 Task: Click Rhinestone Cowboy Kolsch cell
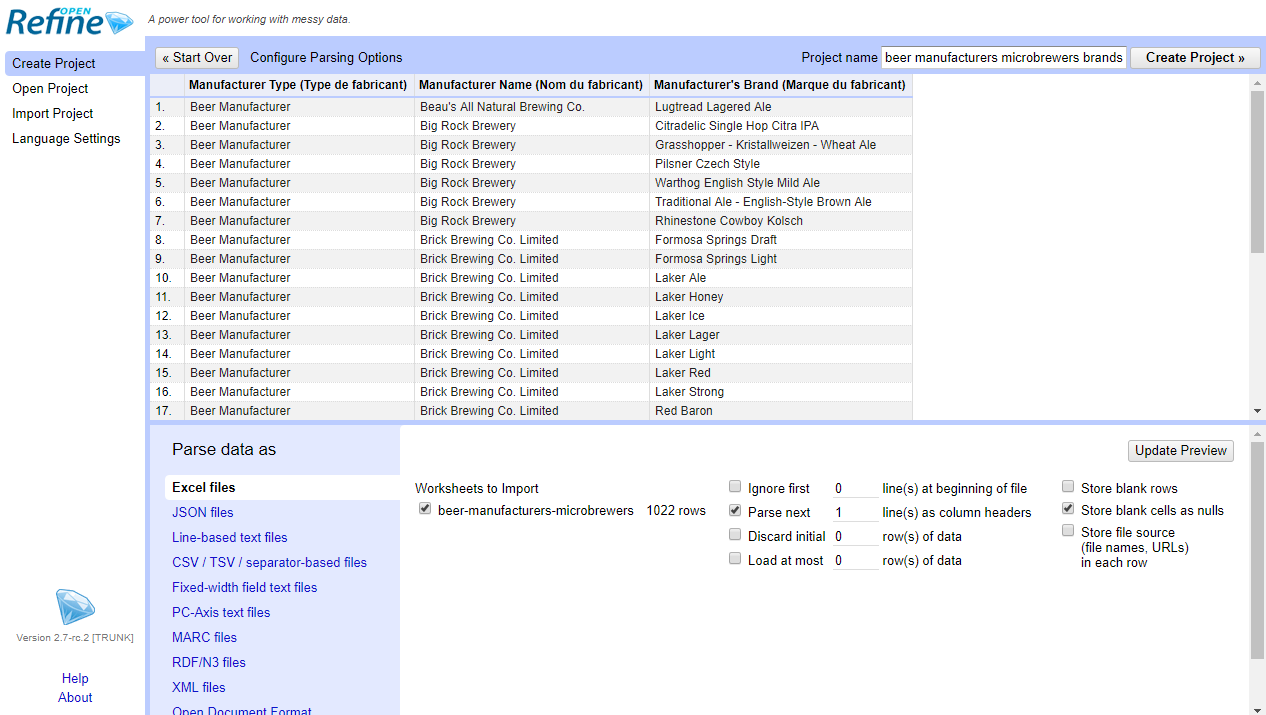(x=781, y=220)
